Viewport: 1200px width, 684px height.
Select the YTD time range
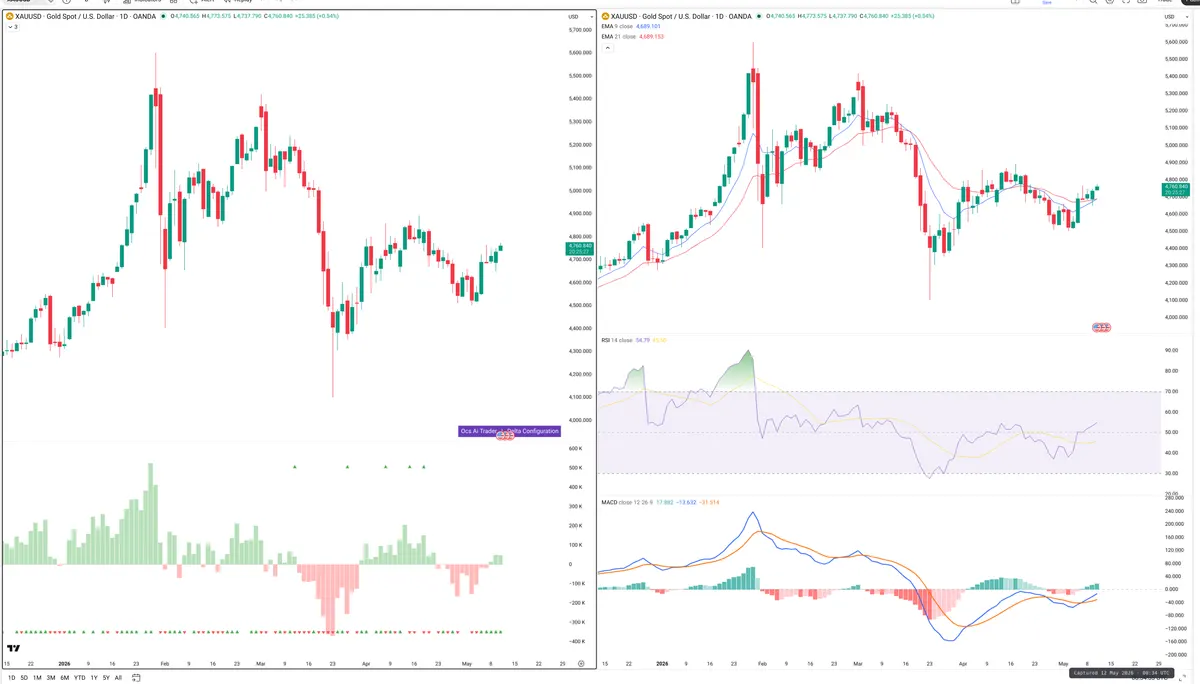[79, 677]
